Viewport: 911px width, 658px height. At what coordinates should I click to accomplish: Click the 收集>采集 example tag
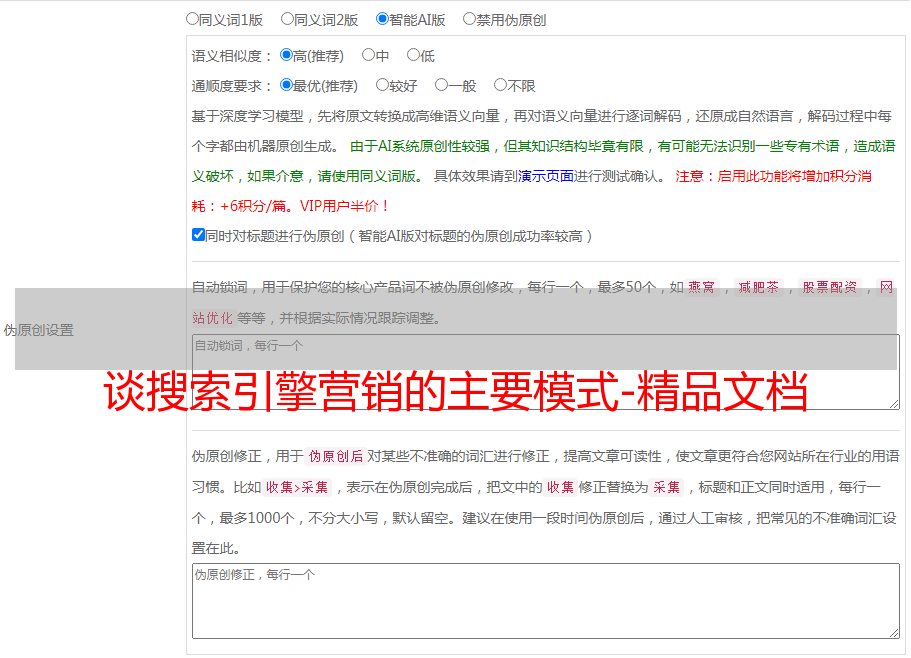[x=297, y=487]
